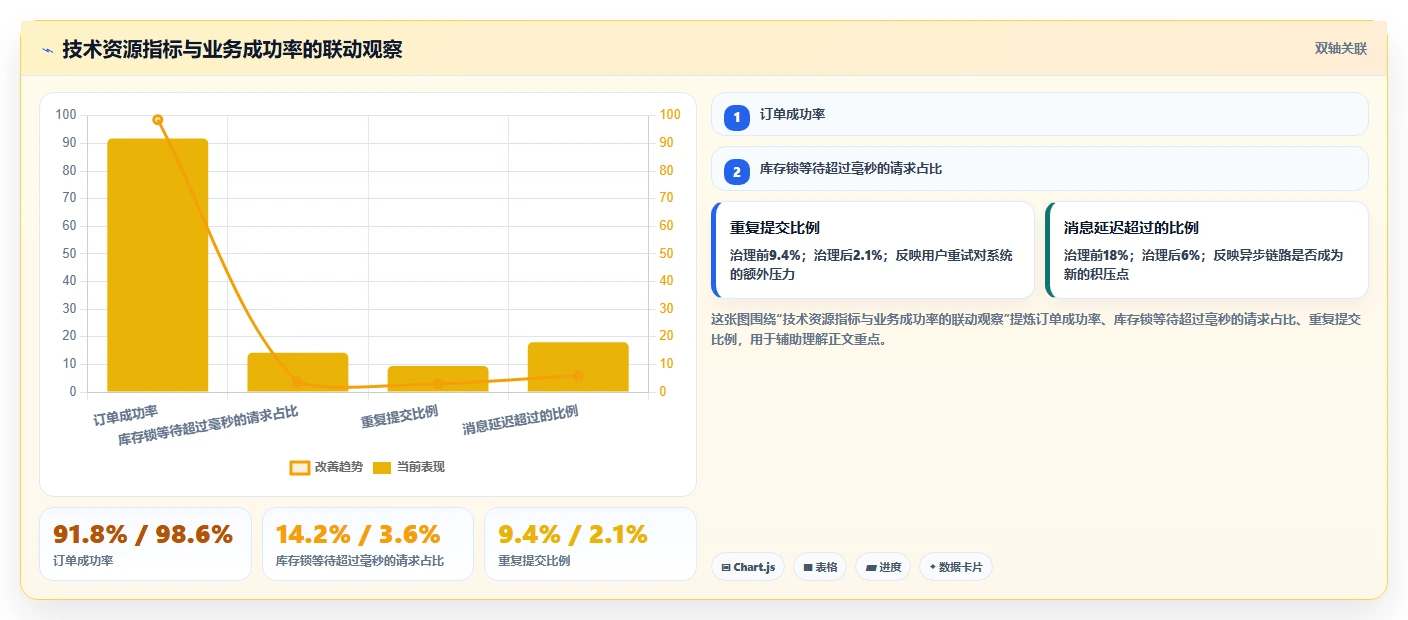1408x620 pixels.
Task: Click the number 1 badge
Action: (737, 117)
